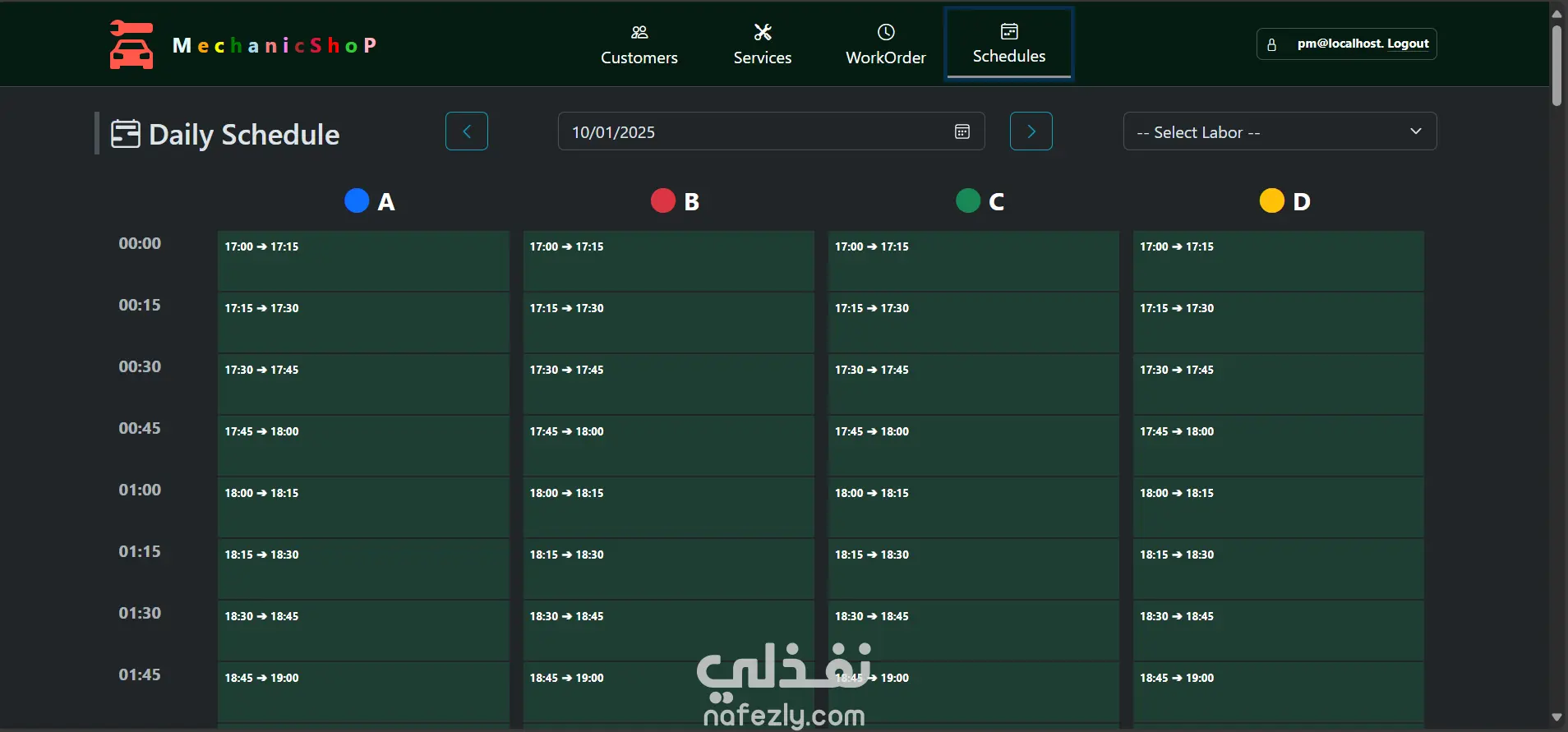Click the page vertical scrollbar thumb
This screenshot has height=732, width=1568.
(x=1556, y=66)
